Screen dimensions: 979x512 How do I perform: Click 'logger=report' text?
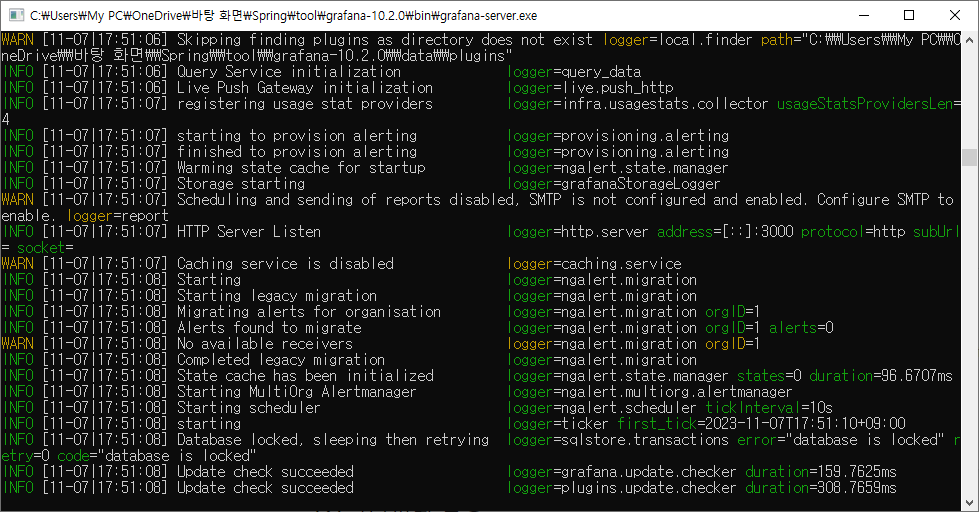[x=118, y=216]
